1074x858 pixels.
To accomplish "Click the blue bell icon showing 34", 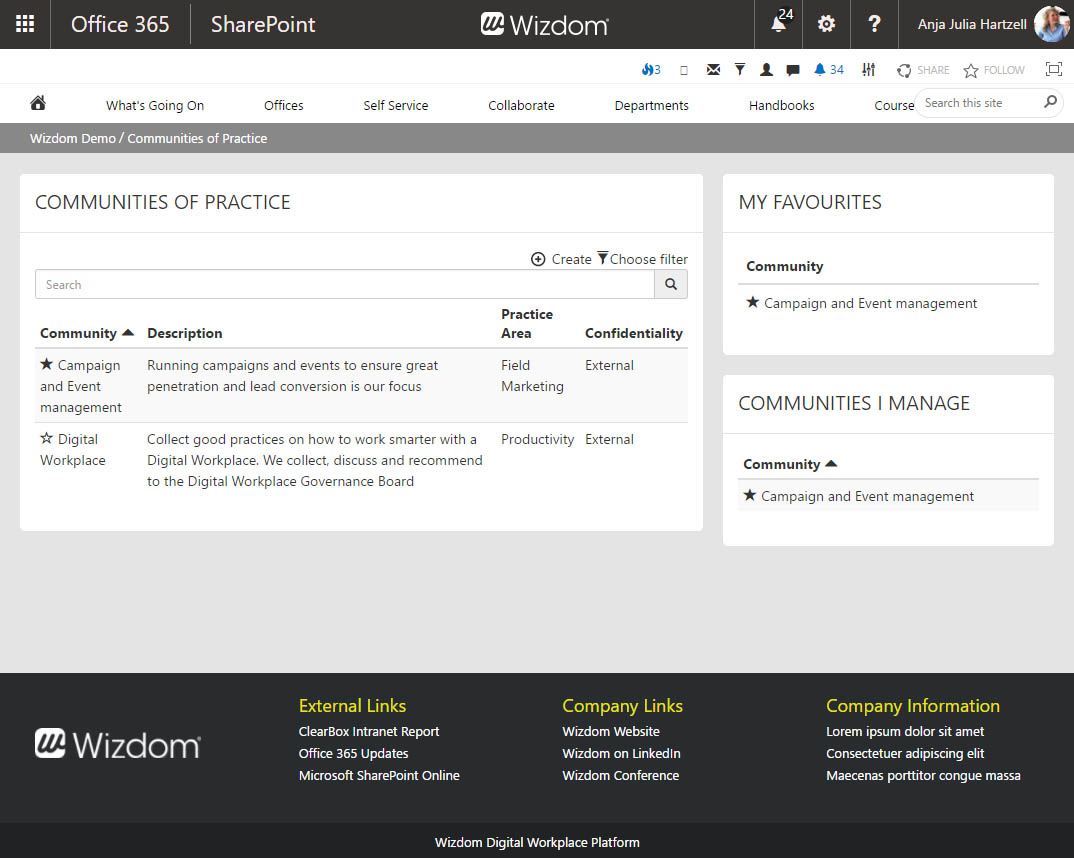I will pyautogui.click(x=828, y=69).
